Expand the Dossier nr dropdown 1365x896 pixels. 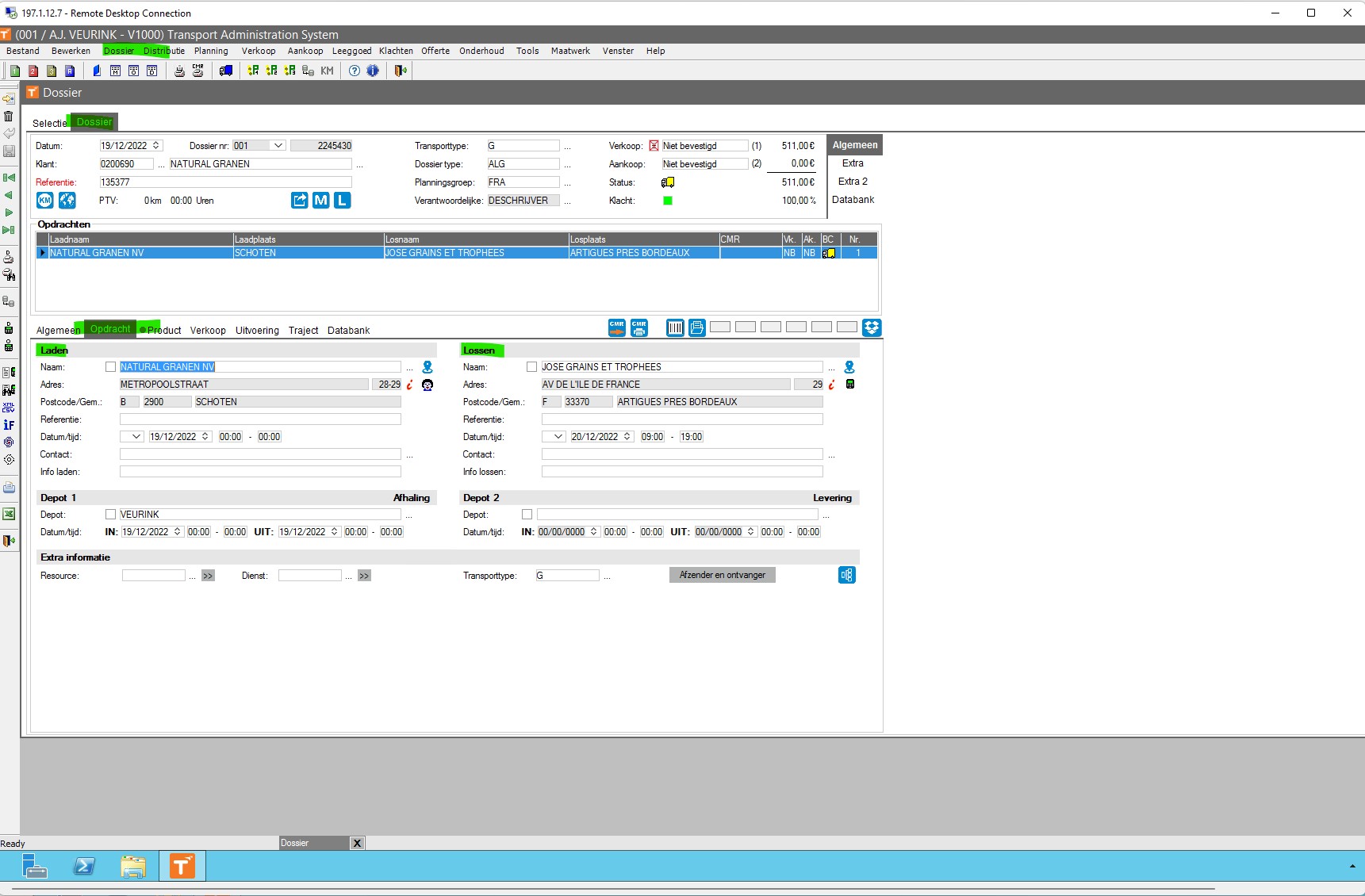click(278, 146)
